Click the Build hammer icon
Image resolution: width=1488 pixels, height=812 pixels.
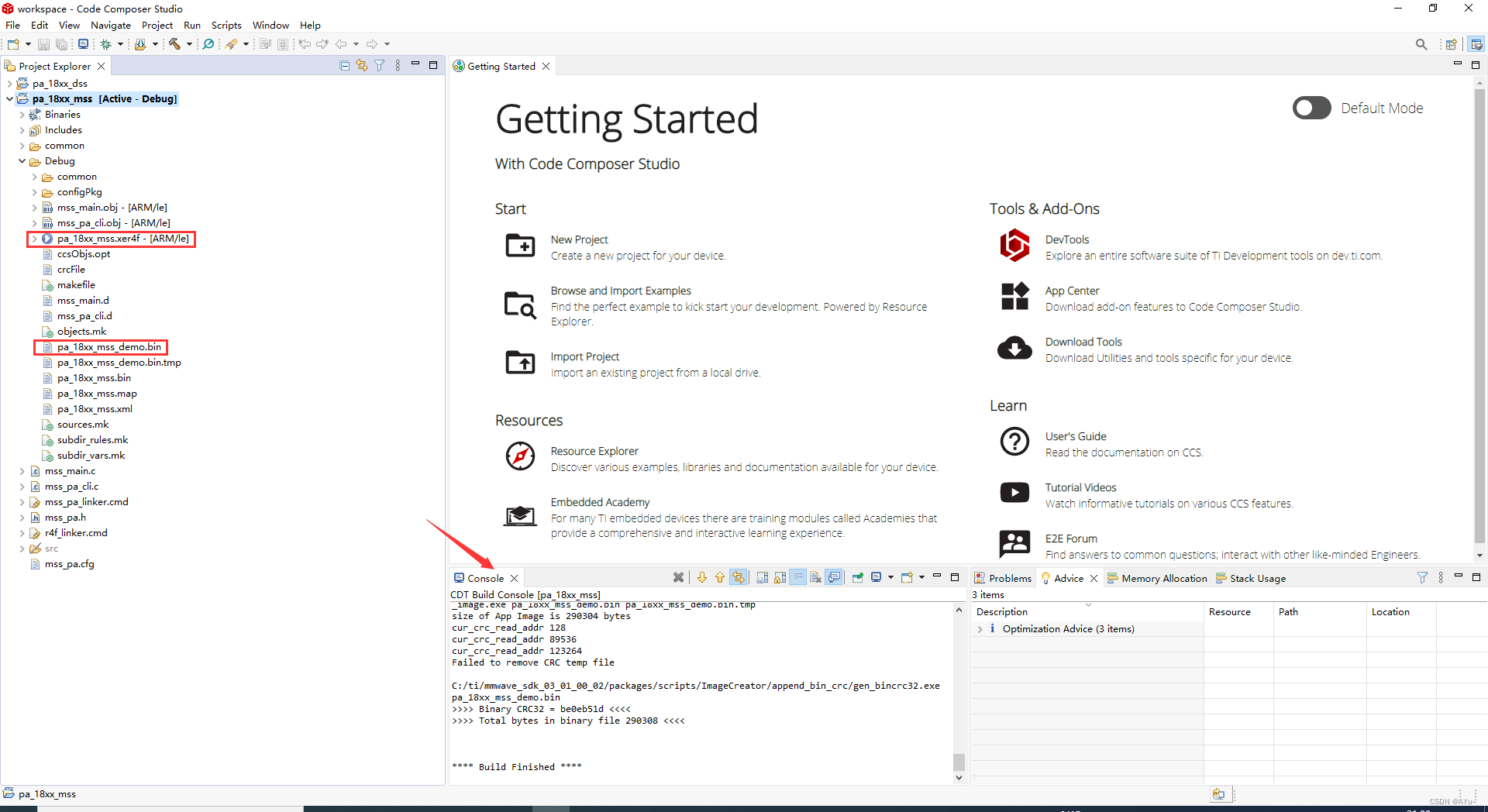click(175, 44)
